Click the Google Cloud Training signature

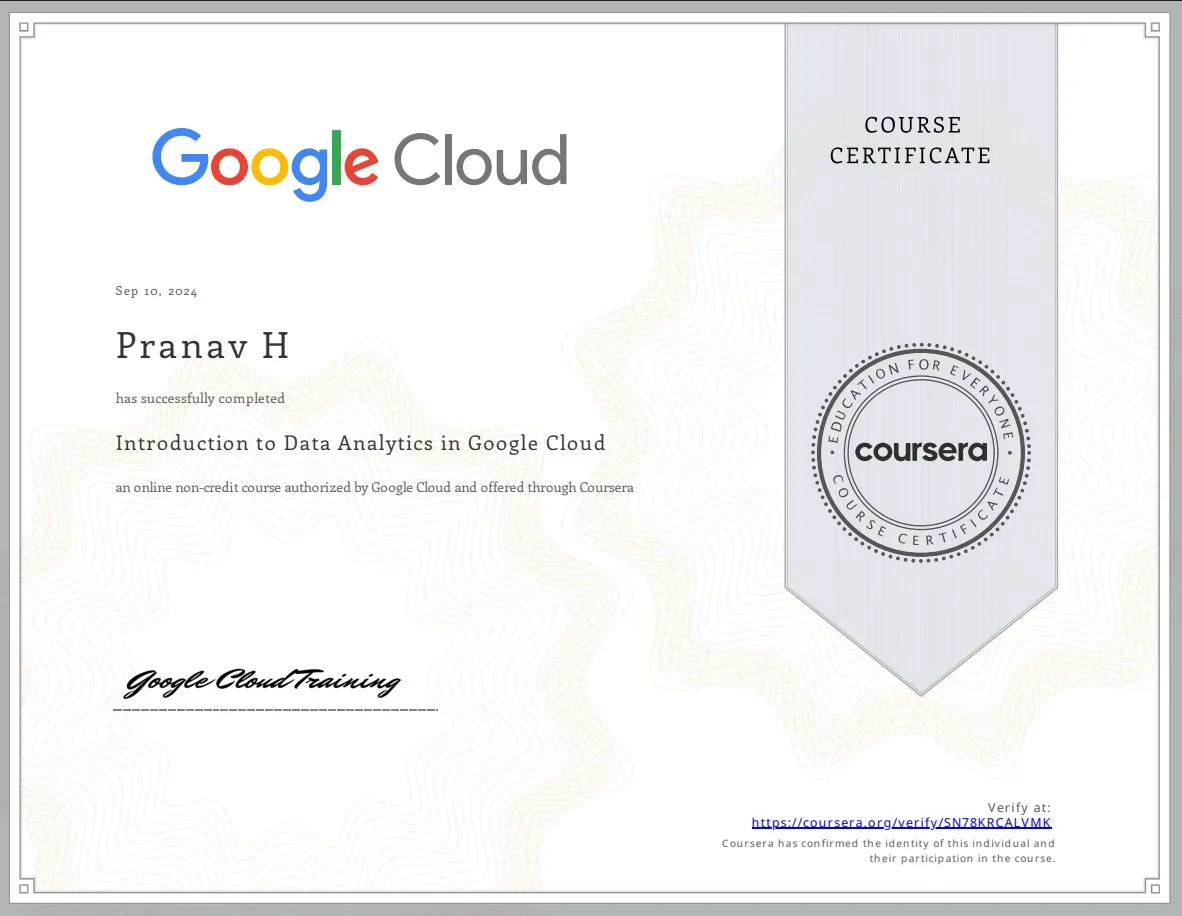coord(262,682)
